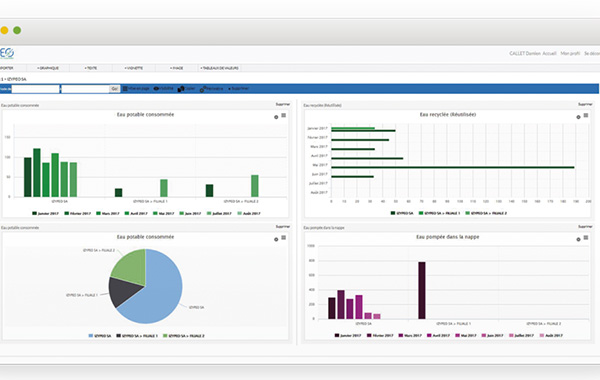Toggle FILIALE 2 legend under pie chart
This screenshot has height=380, width=600.
[184, 336]
